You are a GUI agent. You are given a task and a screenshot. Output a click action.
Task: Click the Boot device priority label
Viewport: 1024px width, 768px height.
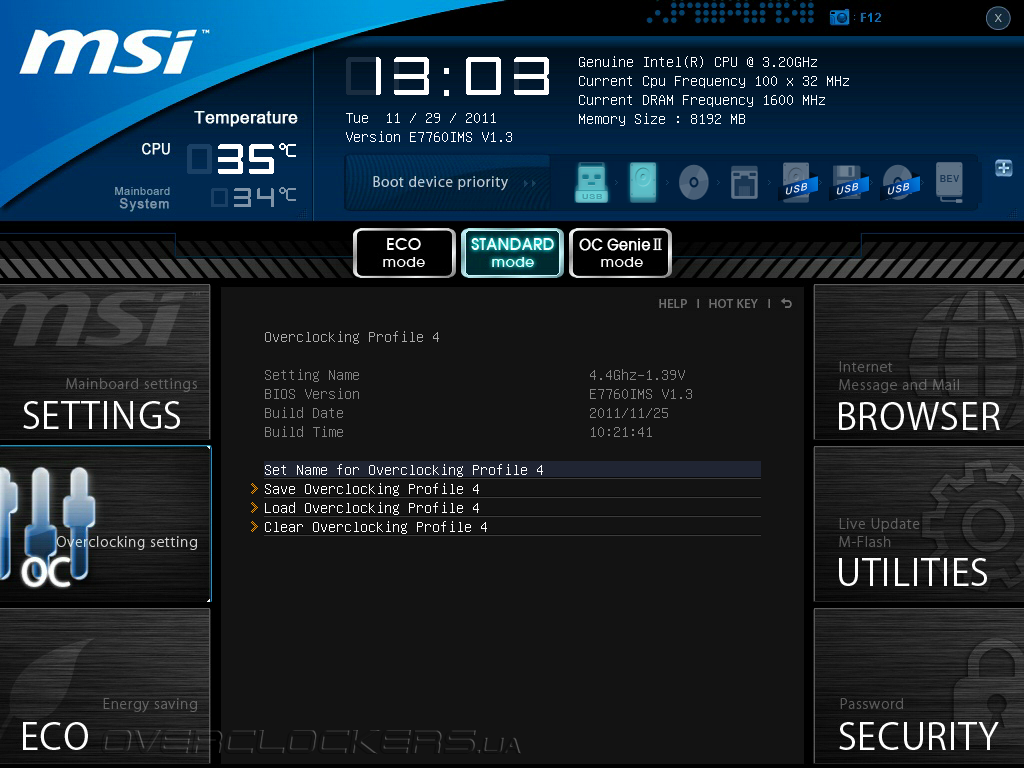(440, 182)
